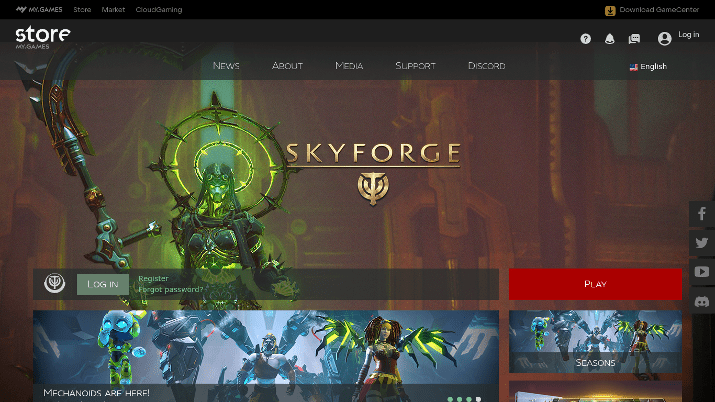
Task: Click the user profile avatar icon
Action: (x=664, y=38)
